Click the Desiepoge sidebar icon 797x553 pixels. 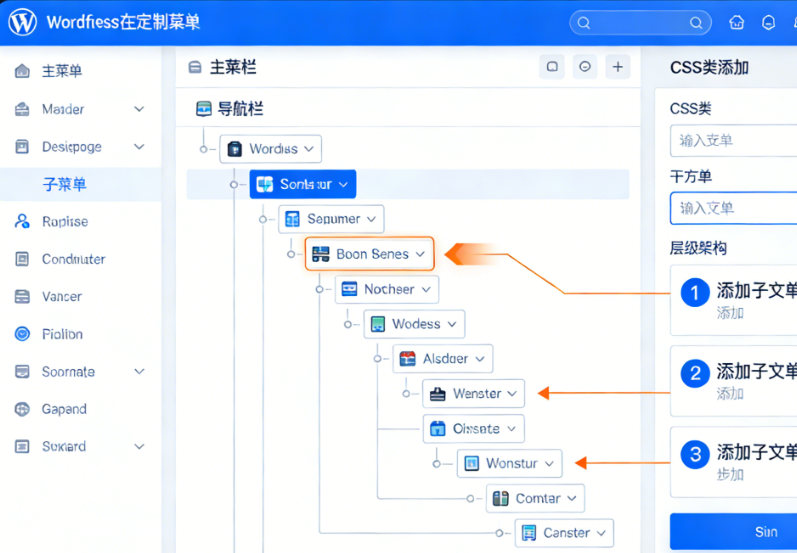22,147
